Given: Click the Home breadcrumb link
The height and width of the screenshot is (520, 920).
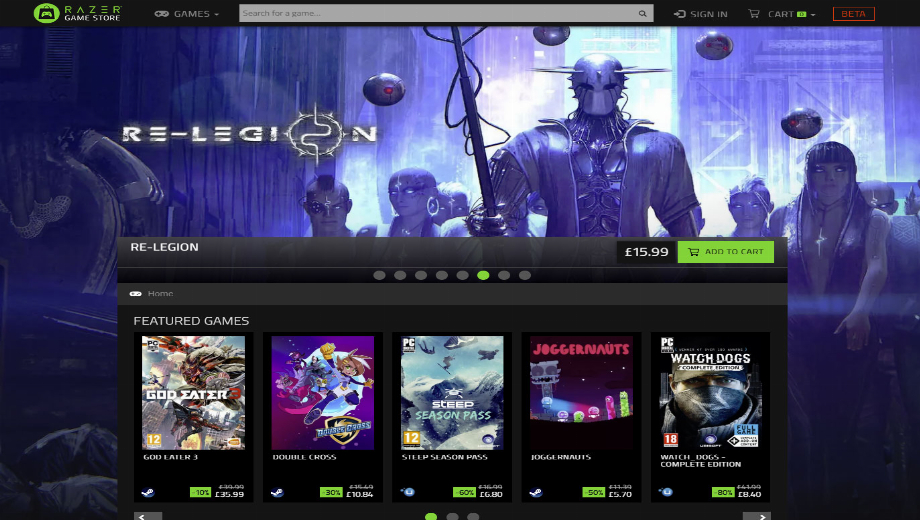Looking at the screenshot, I should [x=160, y=293].
